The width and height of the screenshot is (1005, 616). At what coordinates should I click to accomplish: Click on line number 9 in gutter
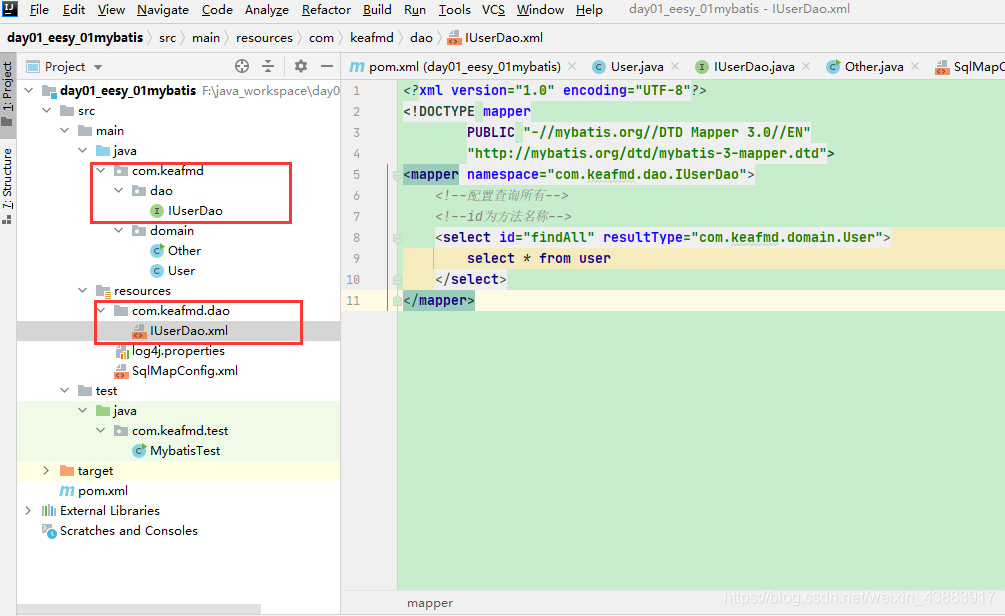tap(356, 258)
